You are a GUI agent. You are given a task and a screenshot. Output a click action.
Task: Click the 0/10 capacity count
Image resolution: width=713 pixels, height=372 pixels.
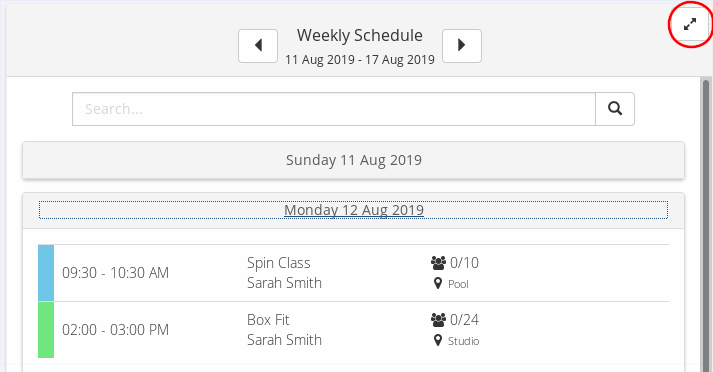[x=464, y=262]
